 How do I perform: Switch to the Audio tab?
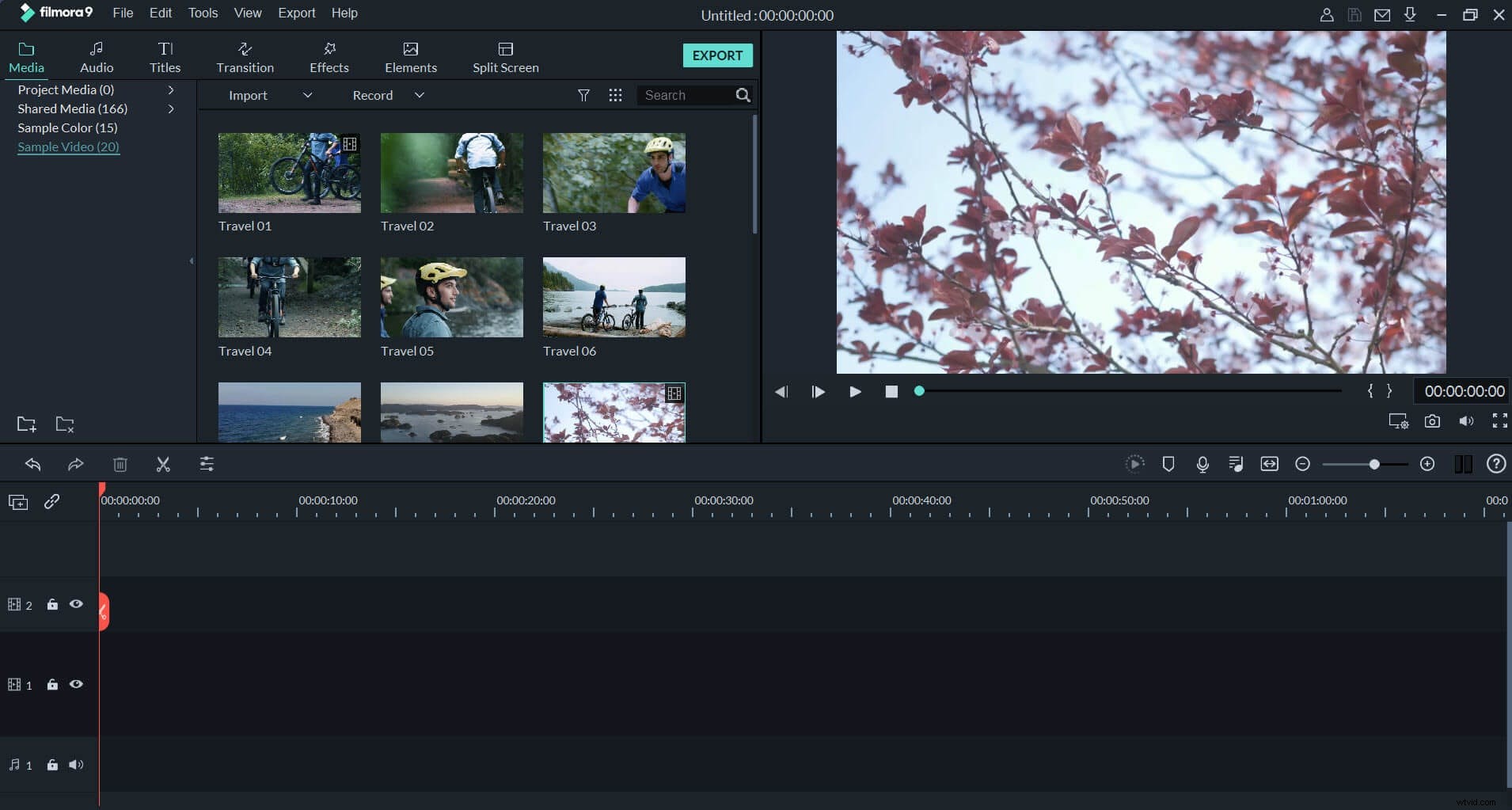point(95,57)
